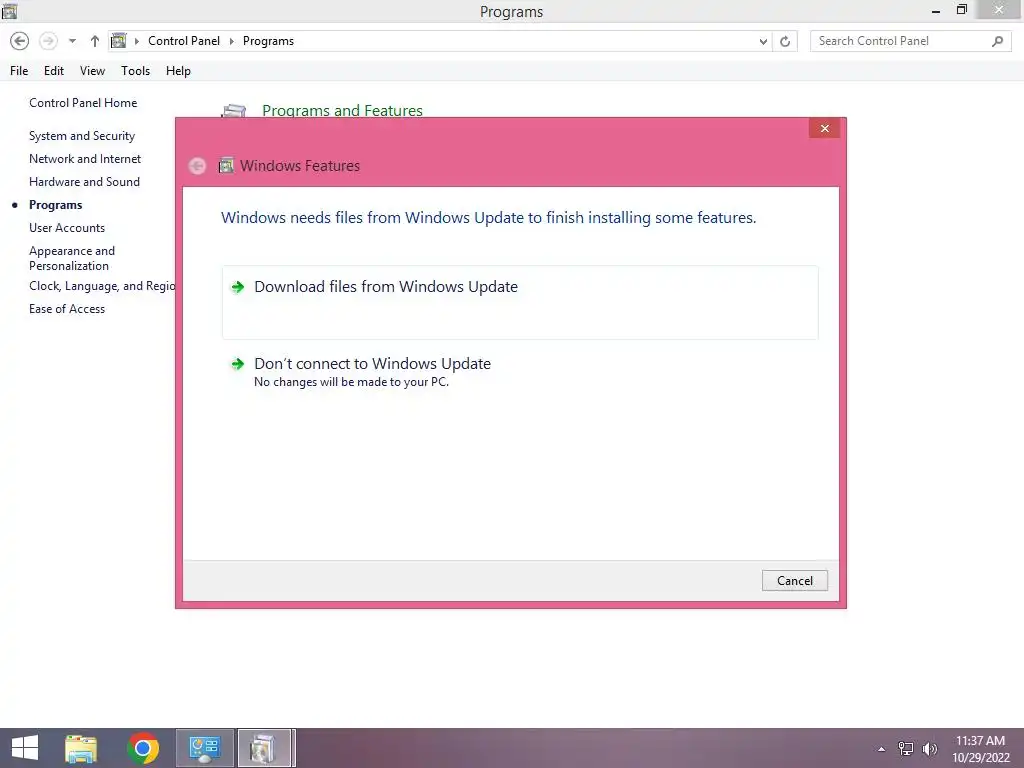Click the search magnifier icon

pyautogui.click(x=997, y=41)
